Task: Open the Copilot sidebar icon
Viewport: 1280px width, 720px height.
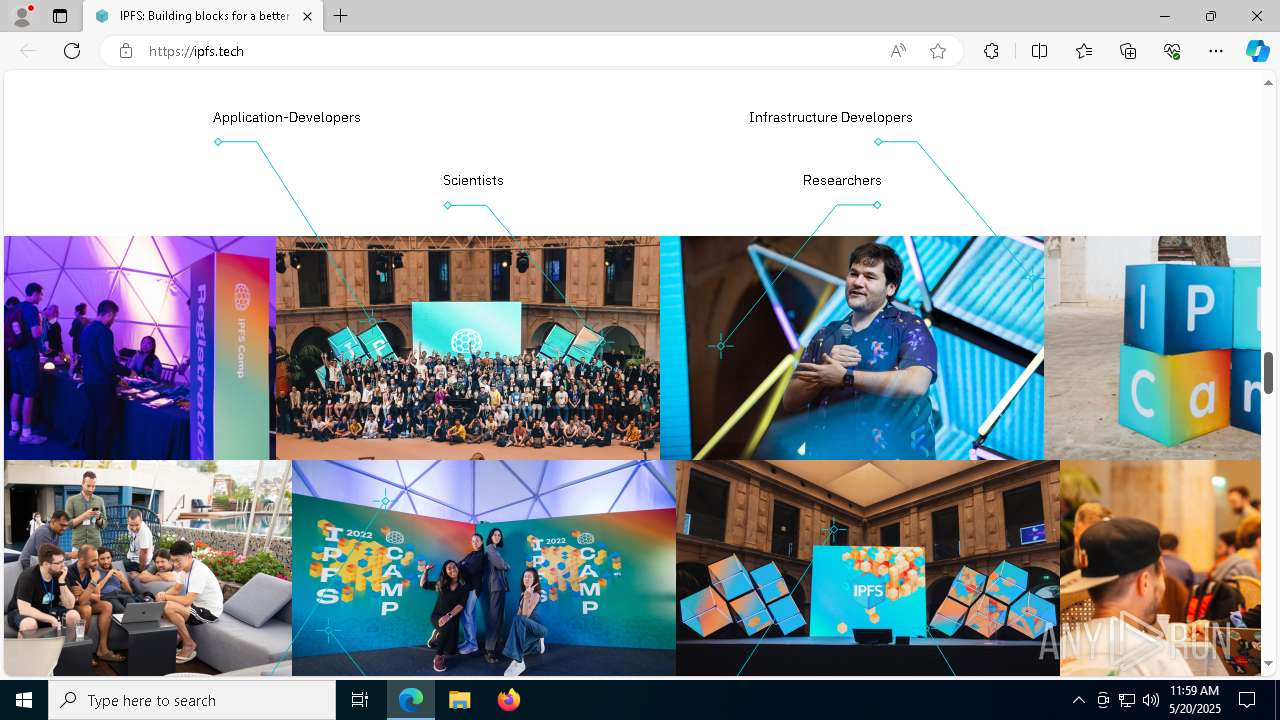Action: (1257, 51)
